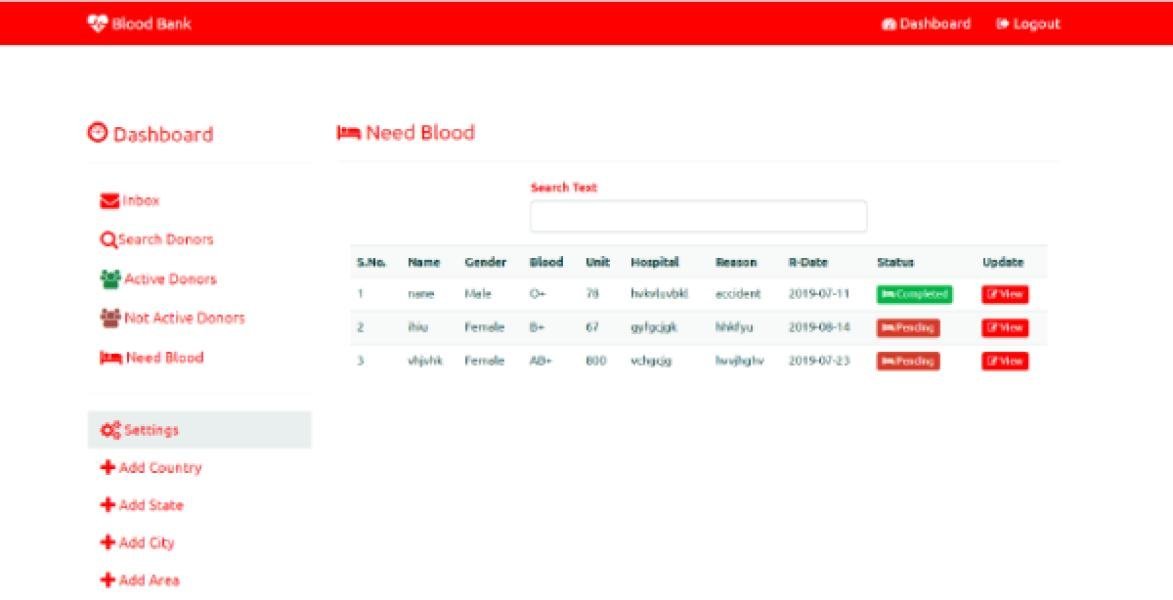
Task: Click the plus icon beside Add Area
Action: pyautogui.click(x=106, y=579)
